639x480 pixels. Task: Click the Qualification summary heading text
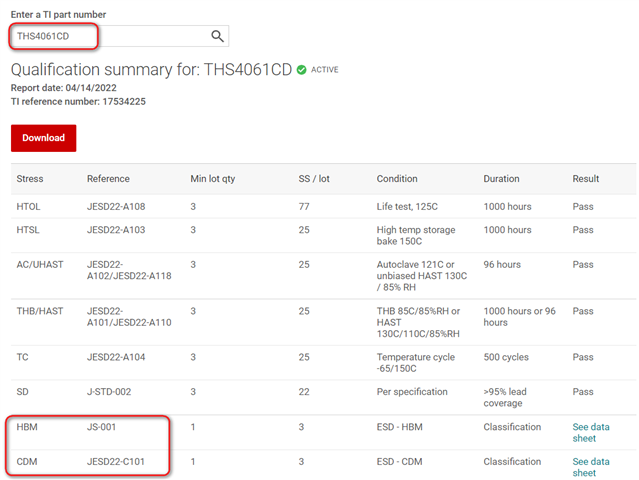coord(151,70)
